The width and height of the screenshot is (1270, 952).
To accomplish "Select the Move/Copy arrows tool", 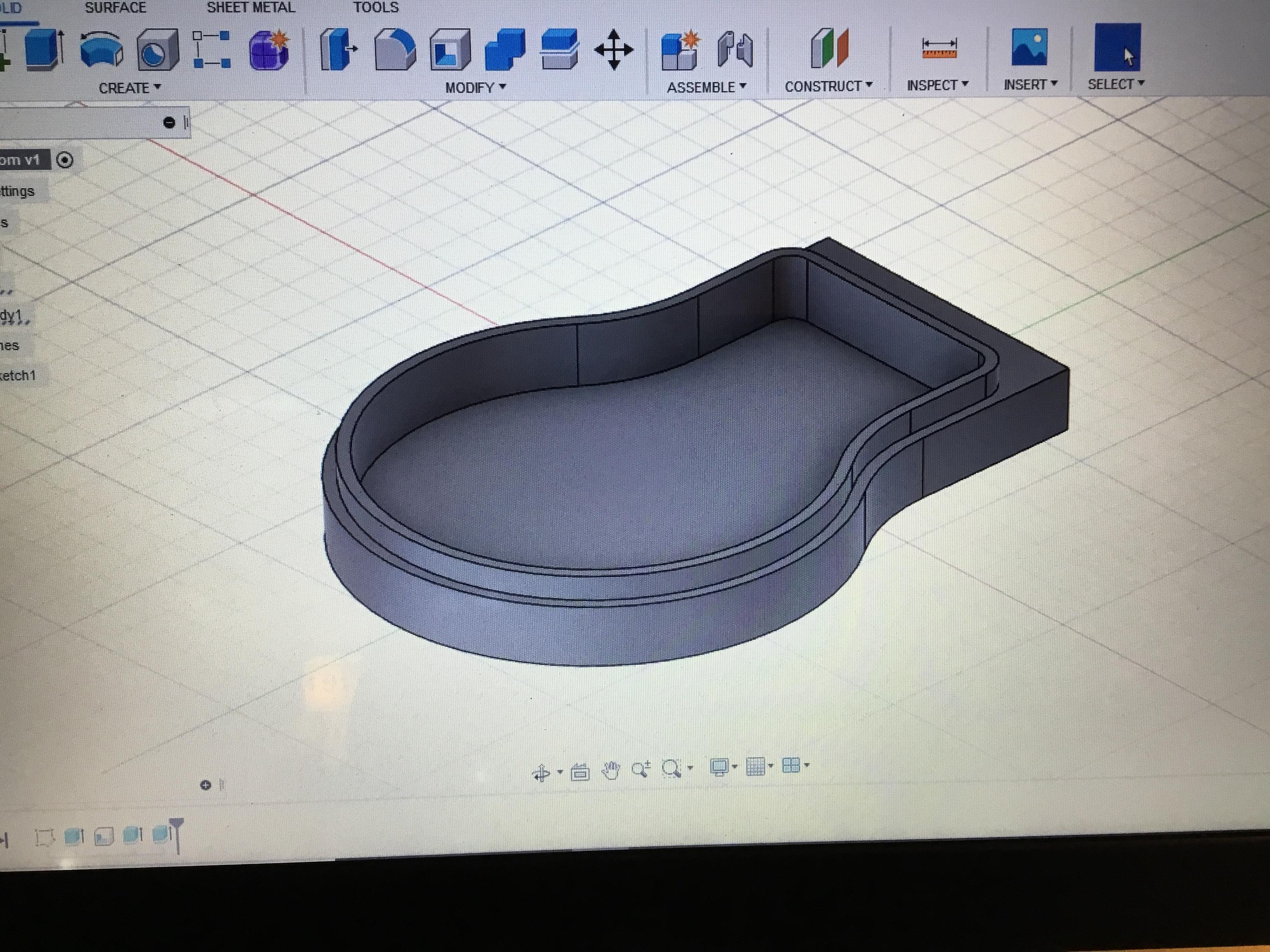I will point(614,50).
